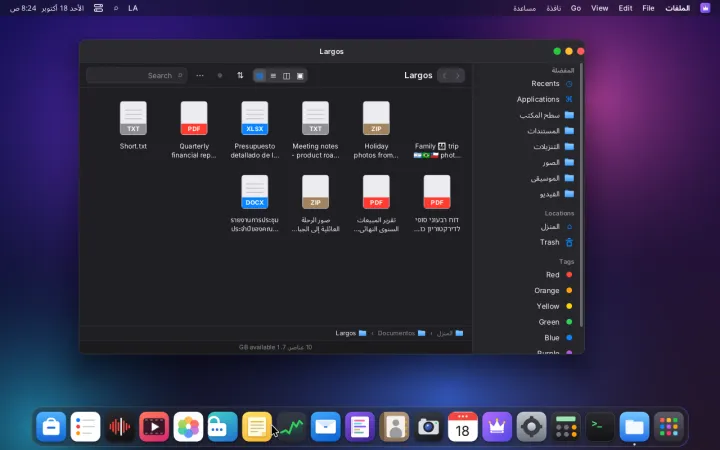Open the three-dots more actions menu

pyautogui.click(x=200, y=75)
